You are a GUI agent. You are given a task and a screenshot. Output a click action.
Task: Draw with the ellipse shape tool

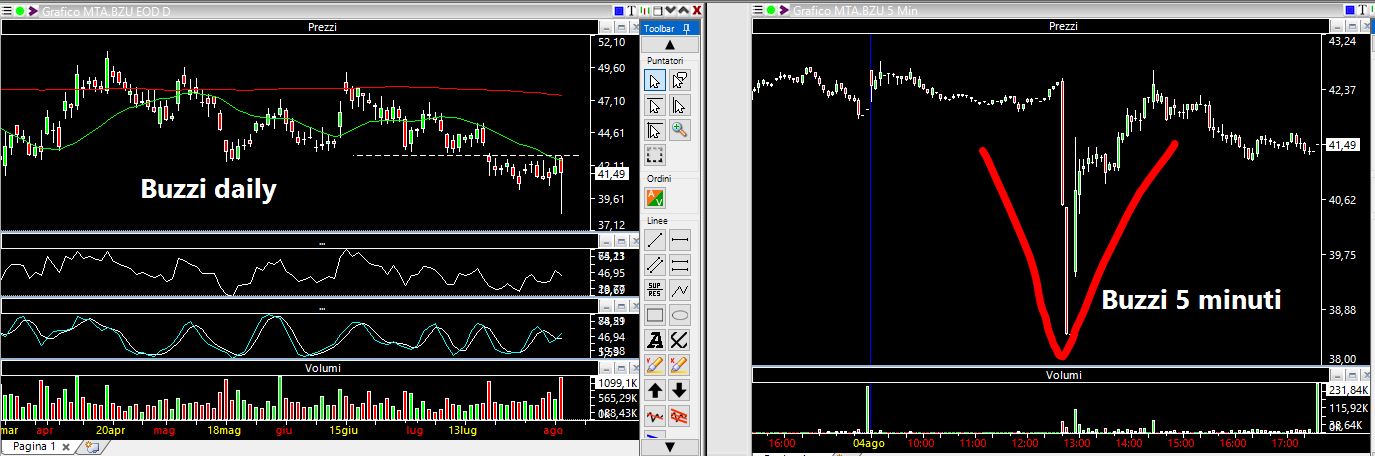coord(680,315)
